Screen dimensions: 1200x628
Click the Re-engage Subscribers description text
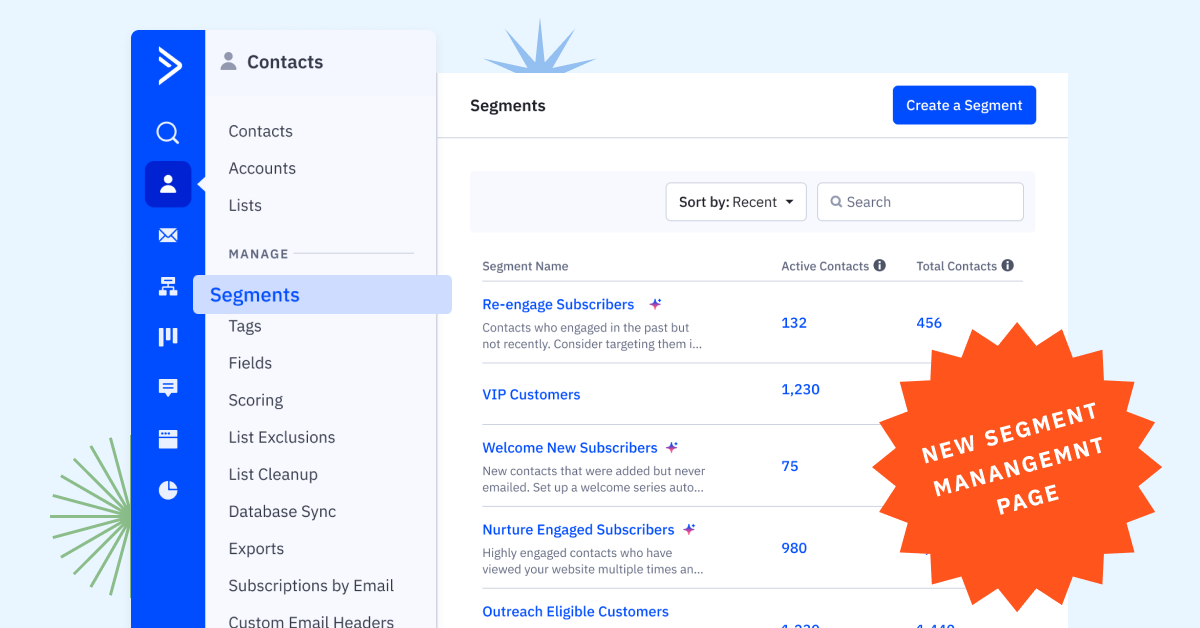(x=592, y=336)
